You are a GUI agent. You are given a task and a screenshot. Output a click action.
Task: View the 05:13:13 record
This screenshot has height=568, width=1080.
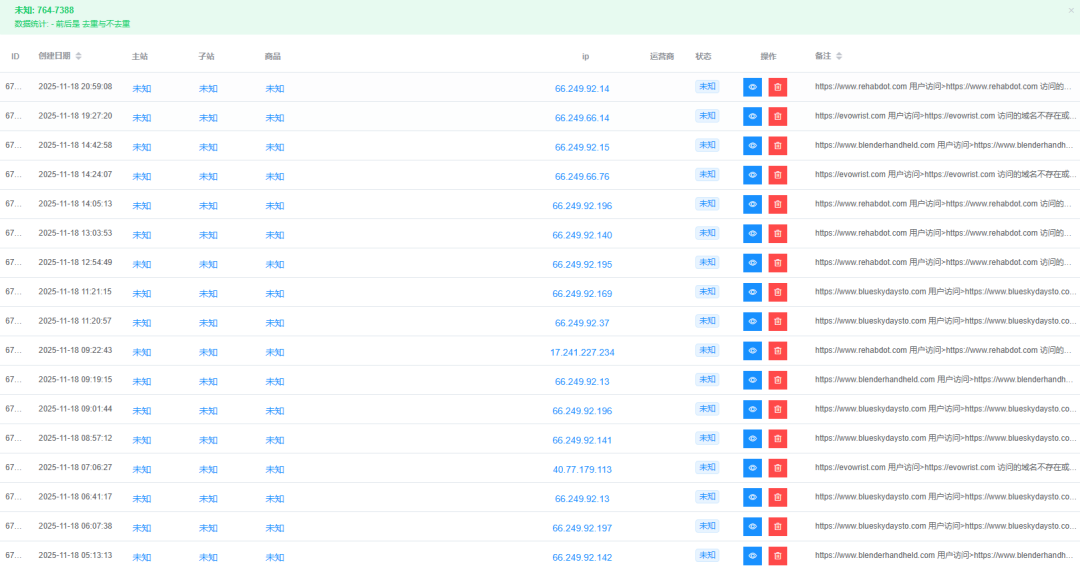pos(752,556)
